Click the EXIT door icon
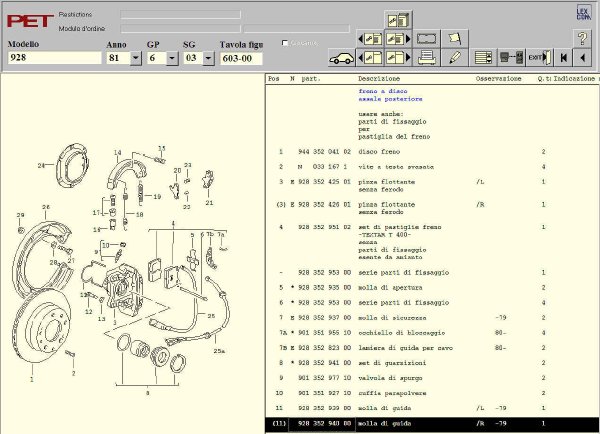The image size is (600, 434). (x=540, y=58)
